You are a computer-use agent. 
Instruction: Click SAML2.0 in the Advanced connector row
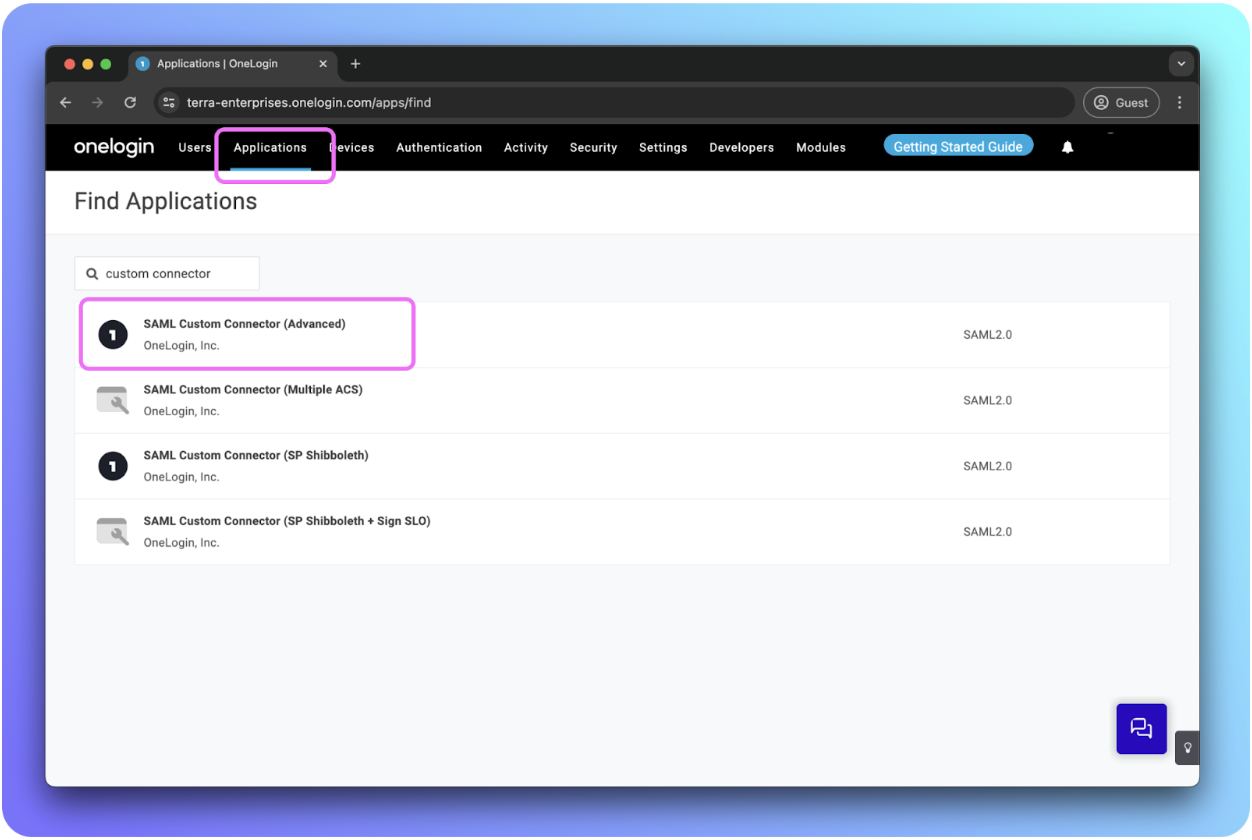pyautogui.click(x=987, y=335)
